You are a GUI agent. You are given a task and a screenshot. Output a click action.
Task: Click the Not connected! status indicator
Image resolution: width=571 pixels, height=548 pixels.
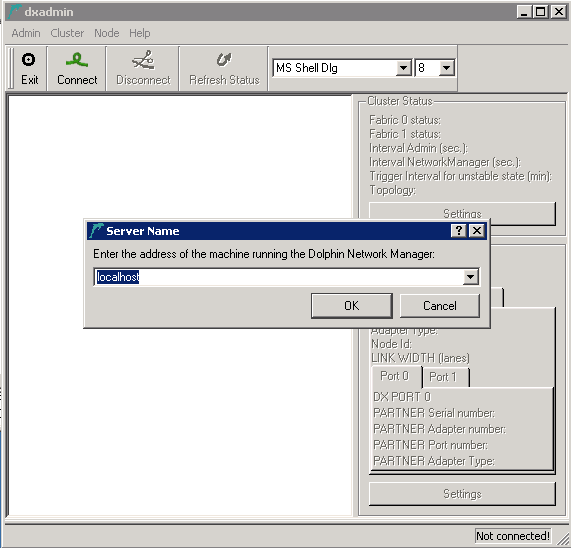coord(513,536)
